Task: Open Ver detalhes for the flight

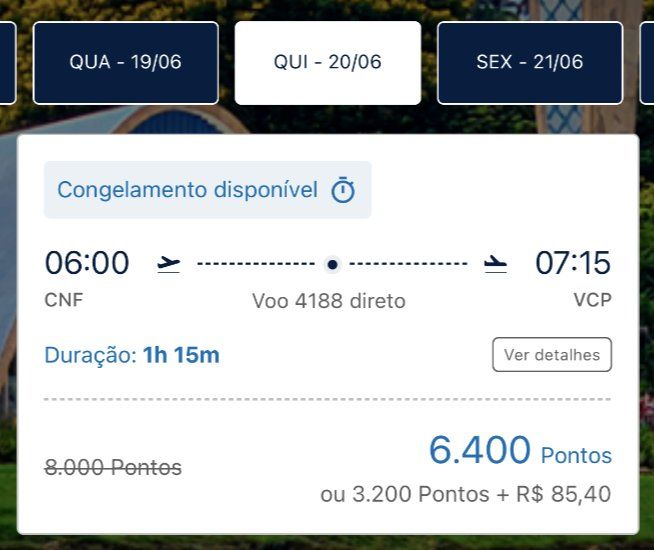Action: point(552,355)
